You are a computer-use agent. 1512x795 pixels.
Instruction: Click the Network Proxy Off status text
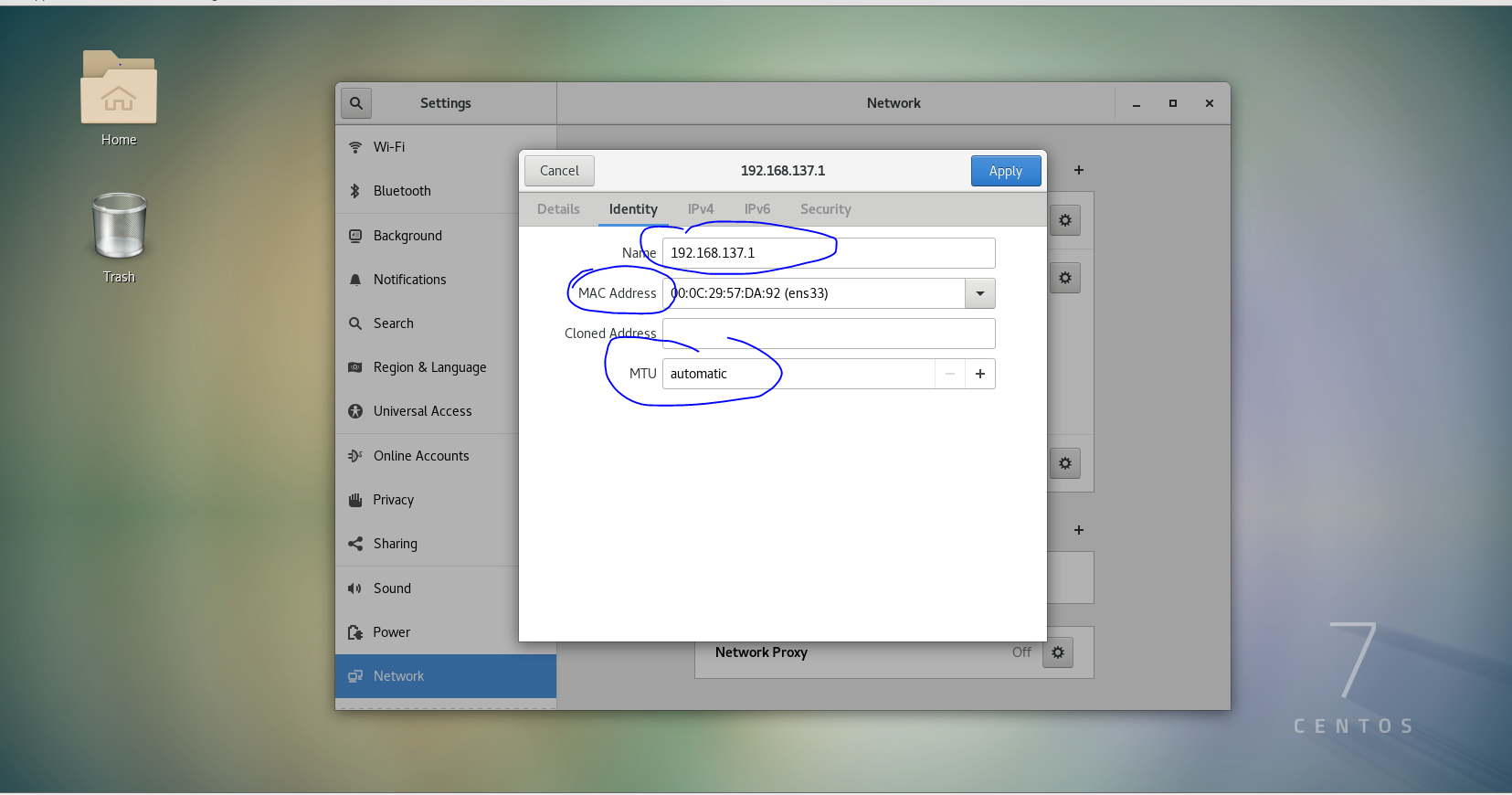coord(1021,652)
